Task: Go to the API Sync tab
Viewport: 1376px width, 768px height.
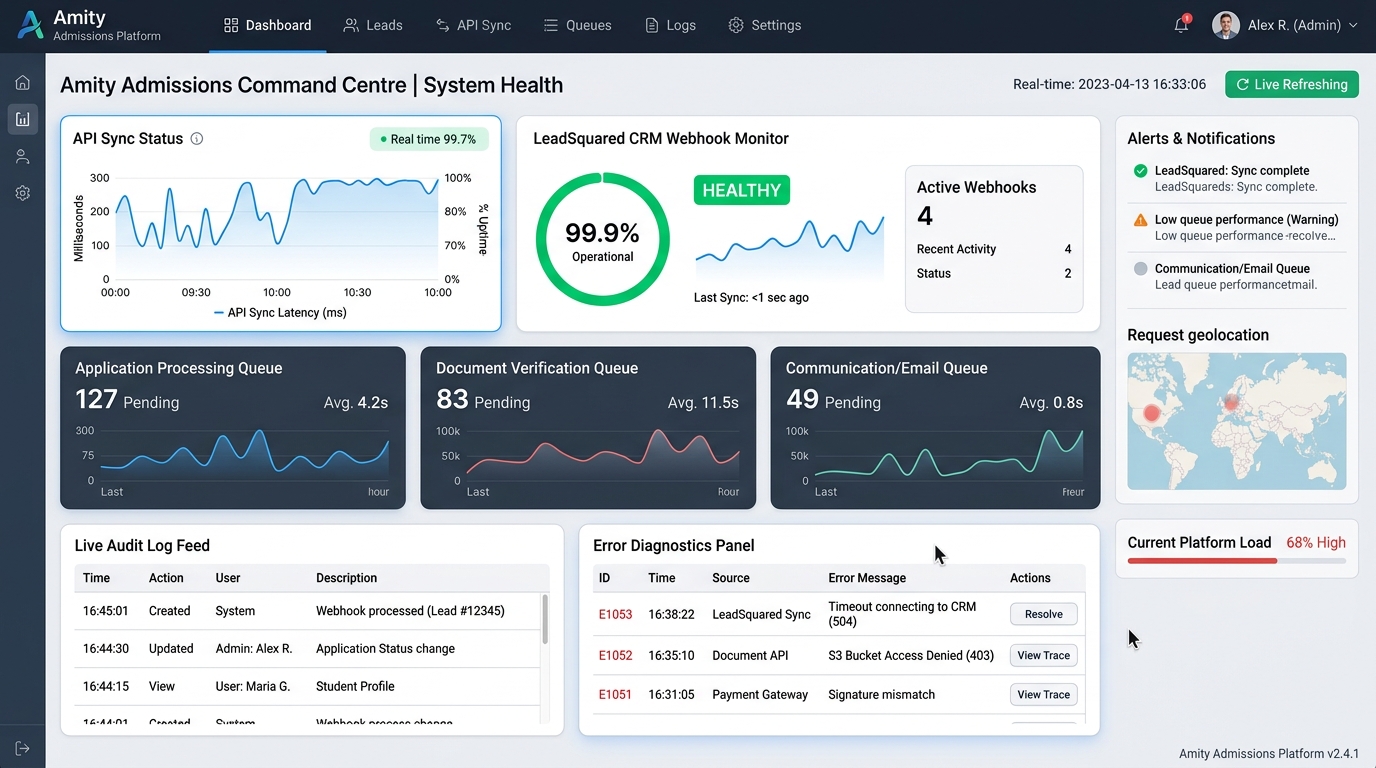Action: pyautogui.click(x=473, y=25)
